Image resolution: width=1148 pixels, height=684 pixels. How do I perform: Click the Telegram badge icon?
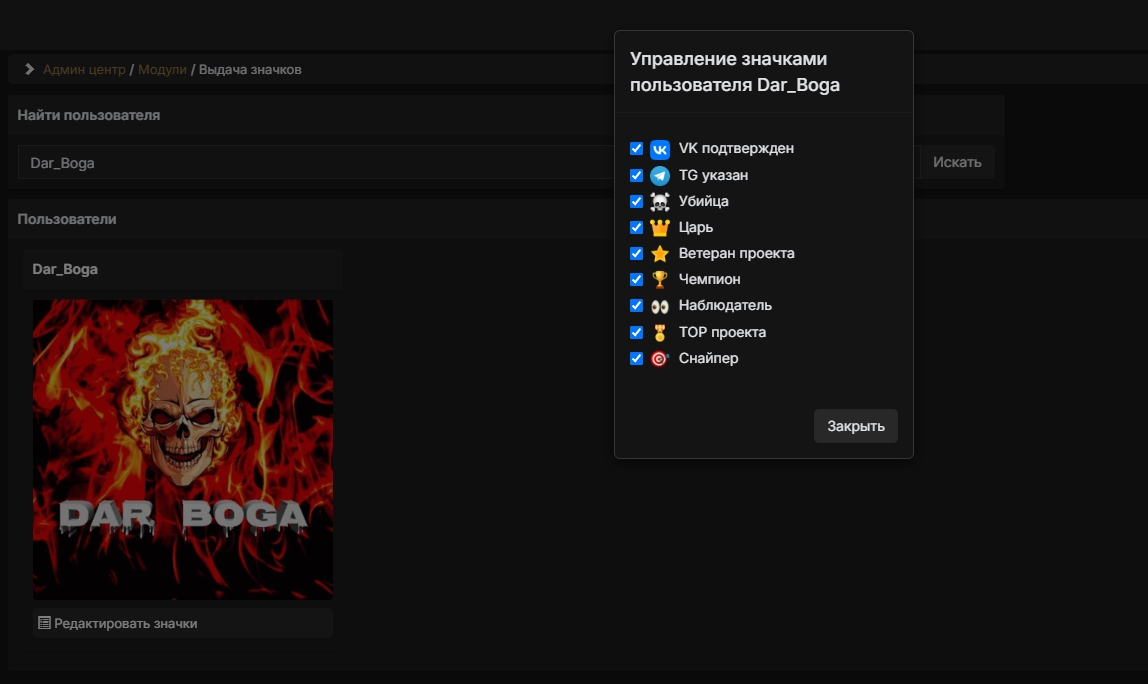pyautogui.click(x=659, y=175)
